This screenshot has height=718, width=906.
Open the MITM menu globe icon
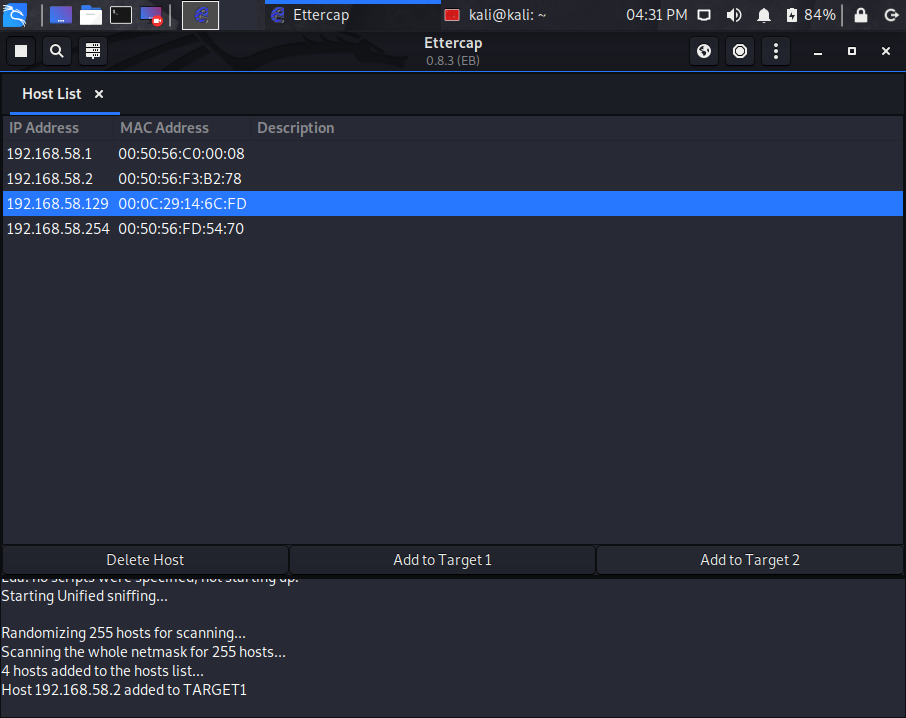[704, 51]
